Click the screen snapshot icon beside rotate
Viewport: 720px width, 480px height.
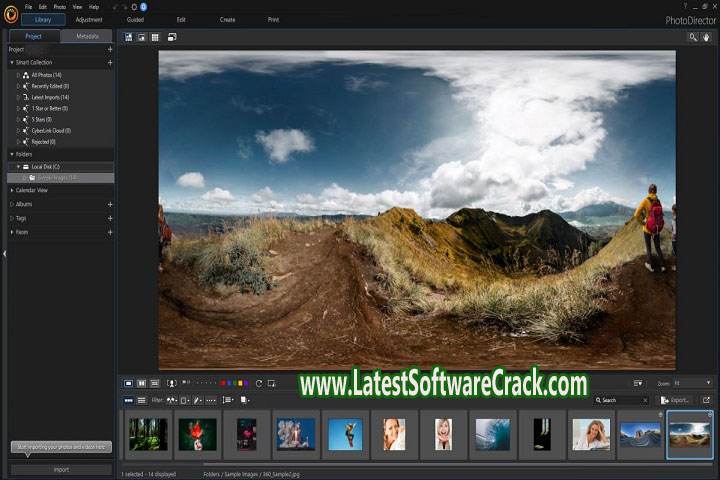pos(272,383)
